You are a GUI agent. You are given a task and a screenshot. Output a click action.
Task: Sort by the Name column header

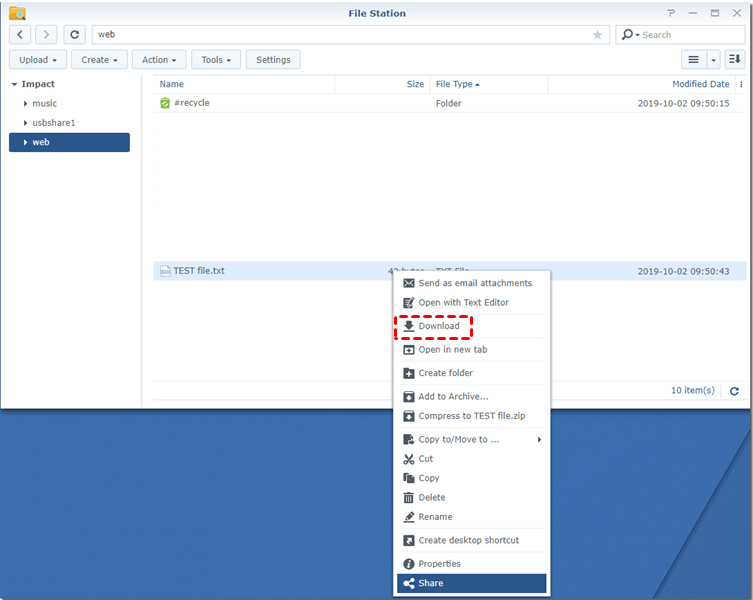244,84
